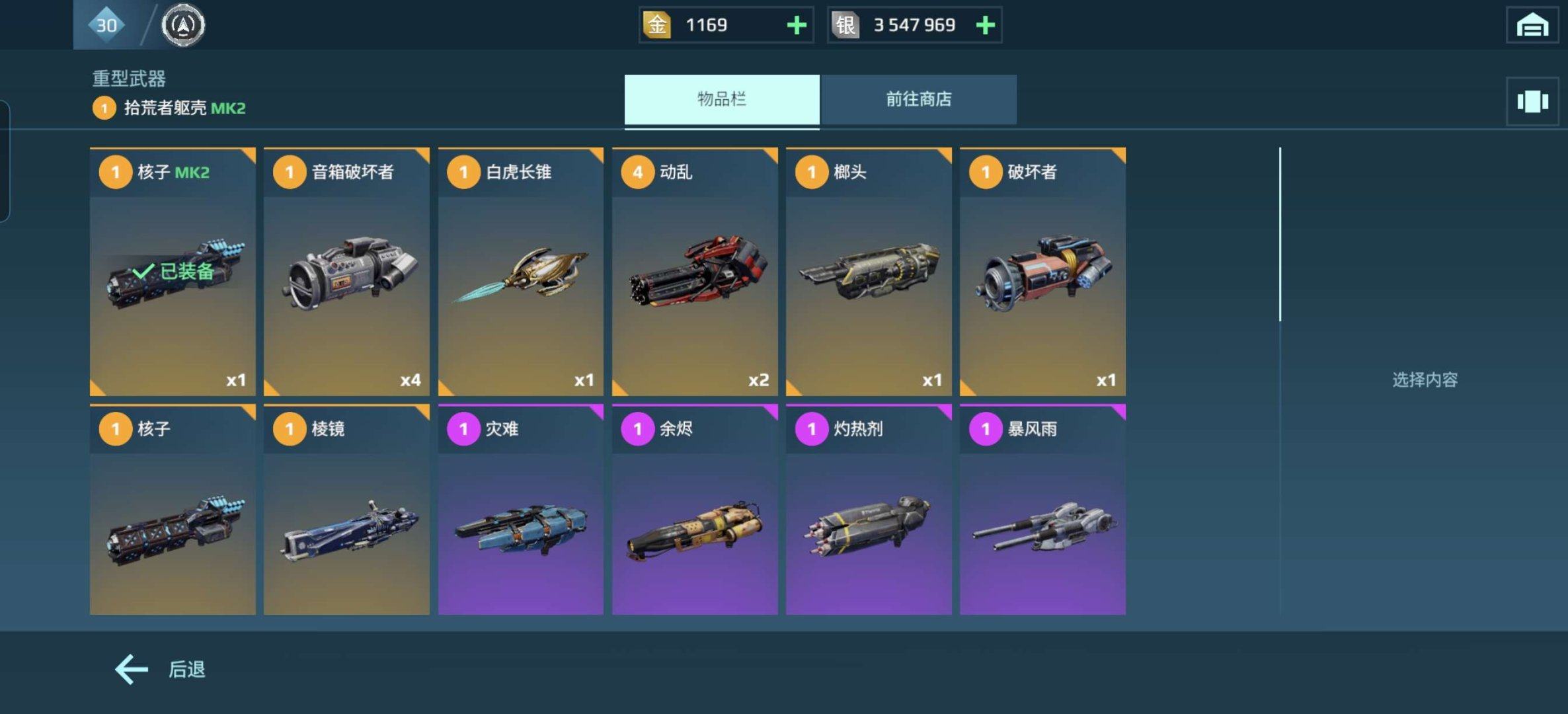
Task: Open the 前往商店 tab
Action: [919, 99]
